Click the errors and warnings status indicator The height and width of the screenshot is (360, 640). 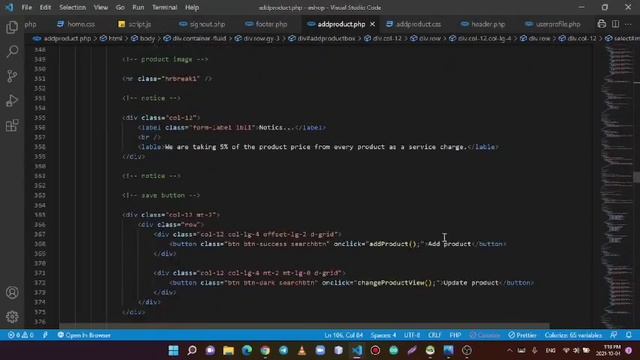tap(21, 335)
